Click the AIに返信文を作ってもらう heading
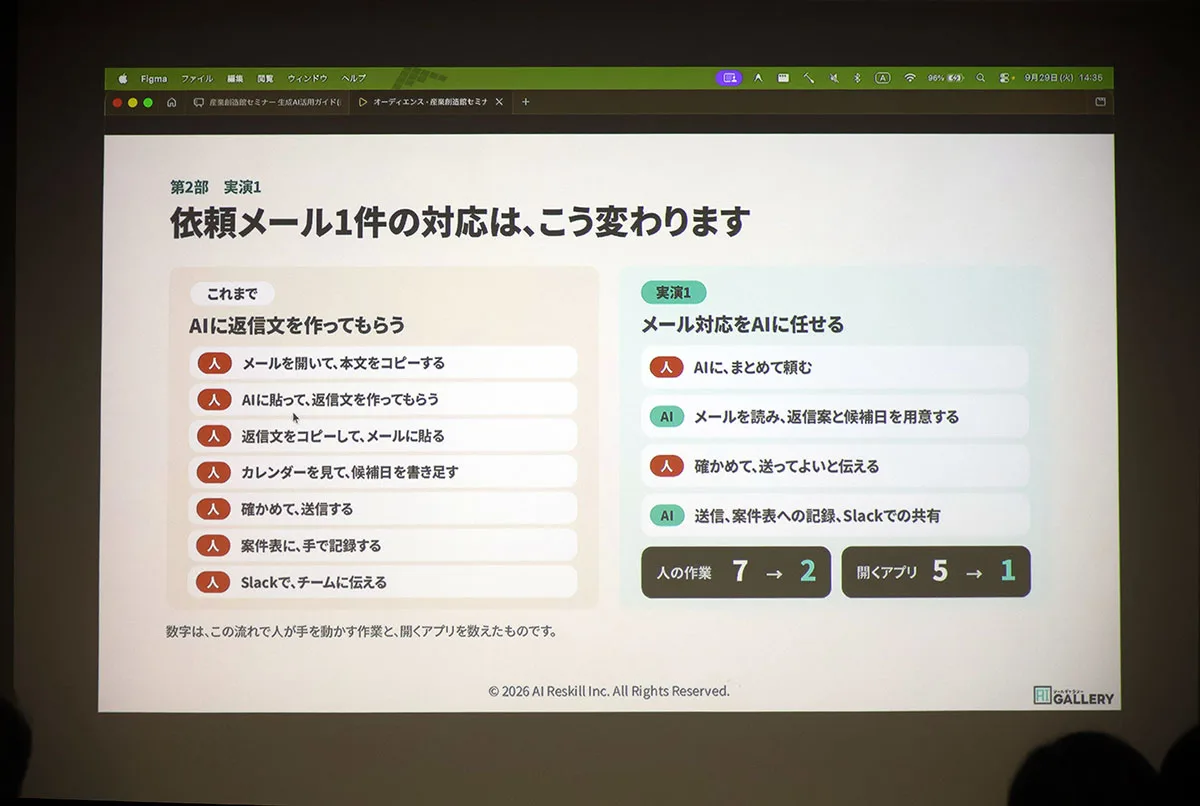 pos(297,325)
